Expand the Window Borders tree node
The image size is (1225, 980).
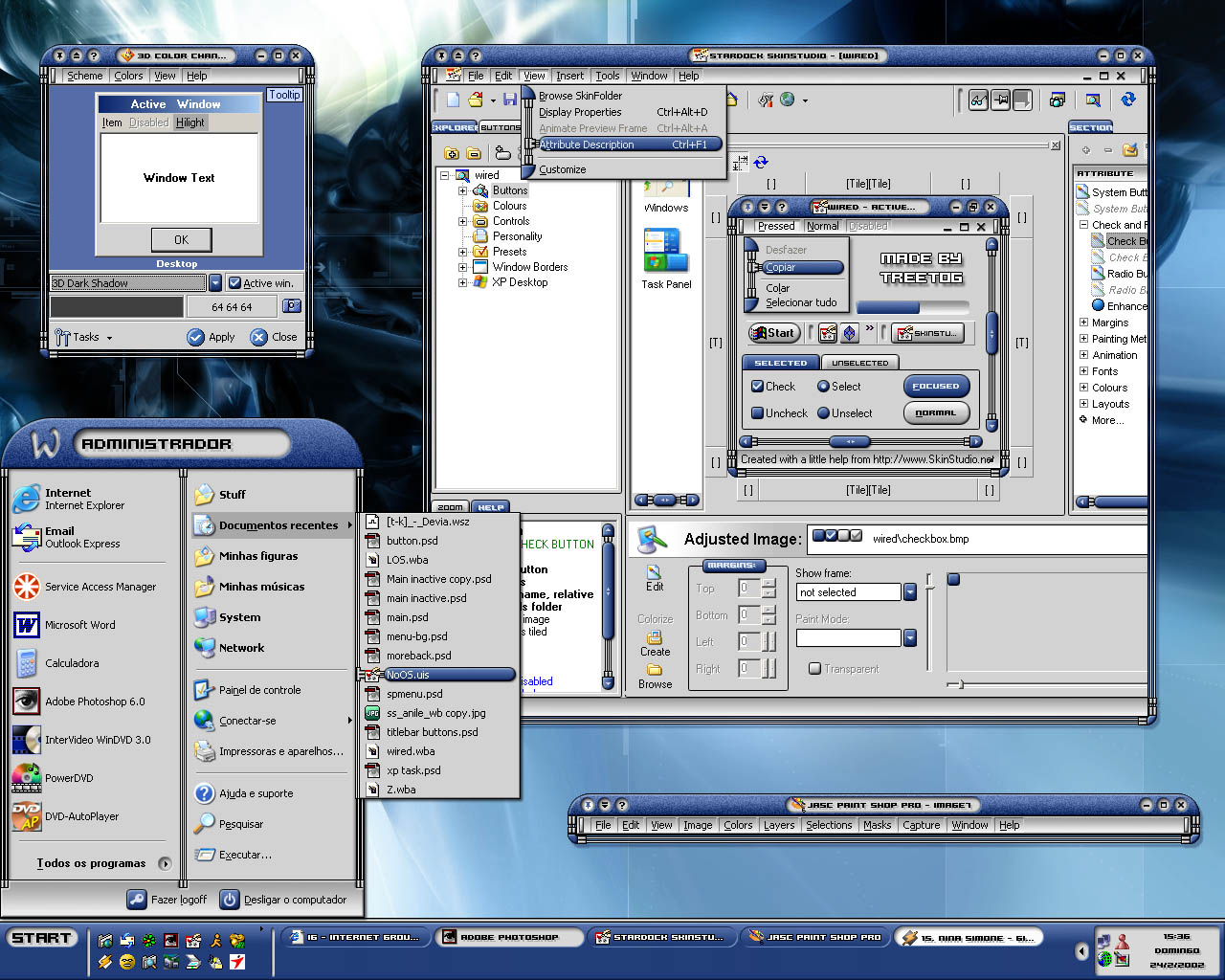pyautogui.click(x=463, y=267)
